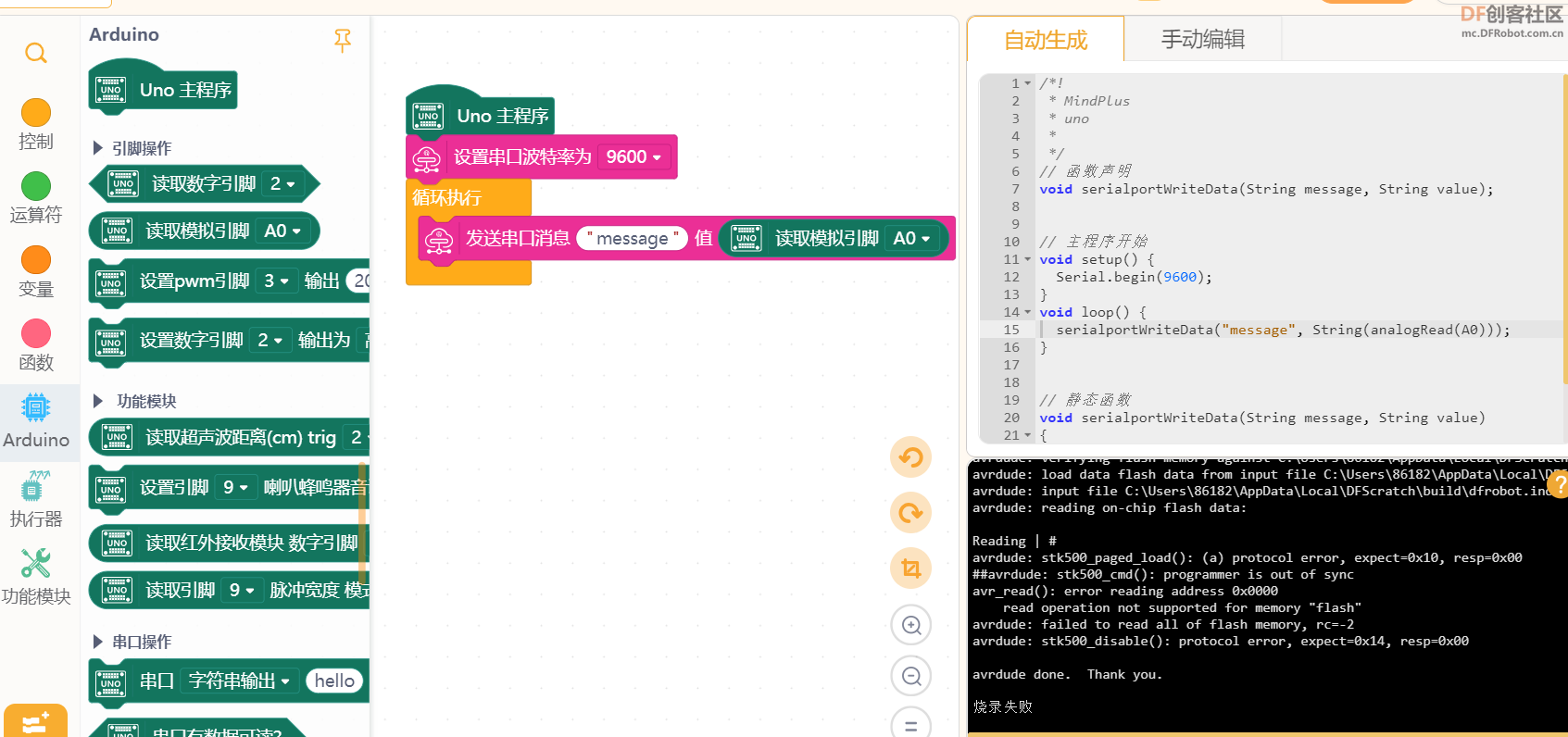Click code line 15 serialportWriteData call
1568x737 pixels.
point(1283,330)
